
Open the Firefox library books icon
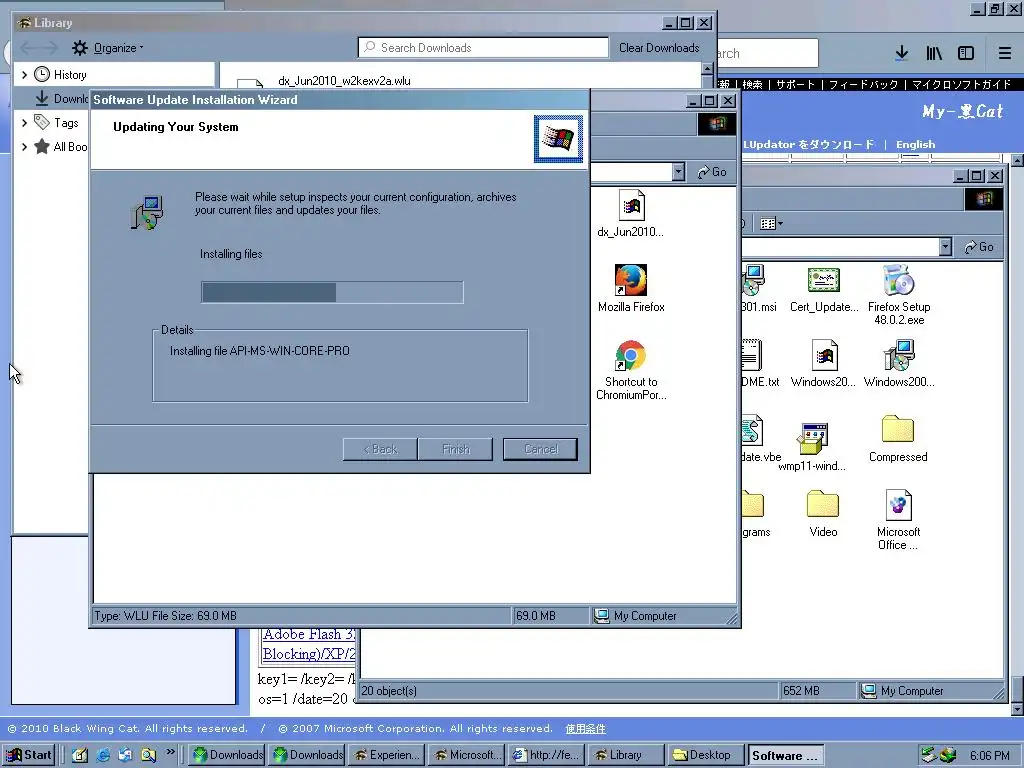pos(934,53)
